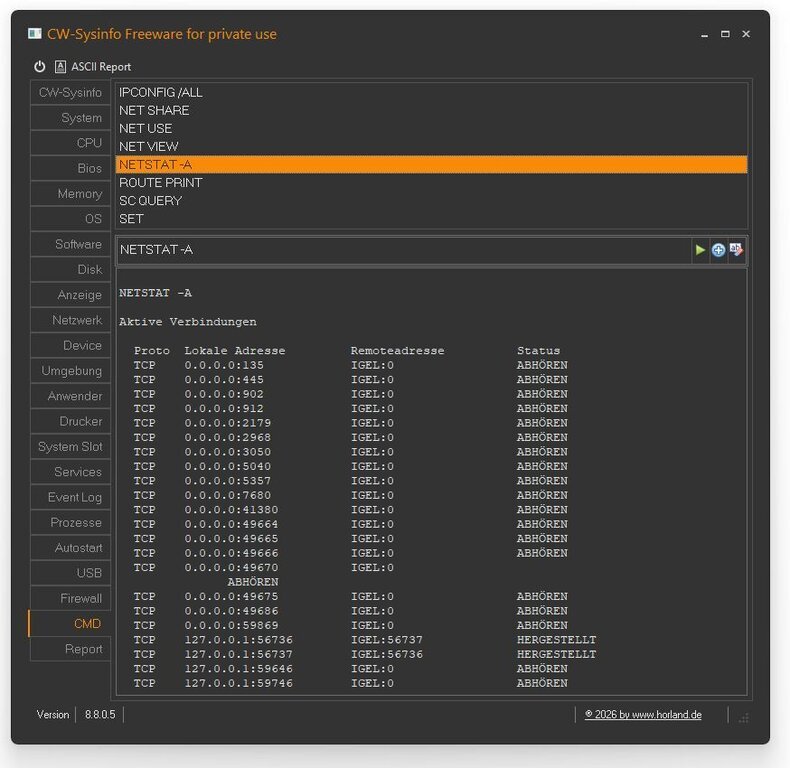The width and height of the screenshot is (790, 768).
Task: Click the edit command icon beside plus
Action: pos(736,249)
